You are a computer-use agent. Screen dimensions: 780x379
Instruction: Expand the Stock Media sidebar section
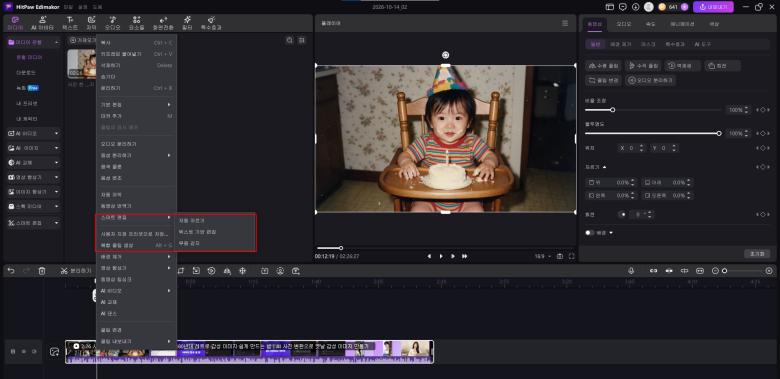[x=33, y=206]
